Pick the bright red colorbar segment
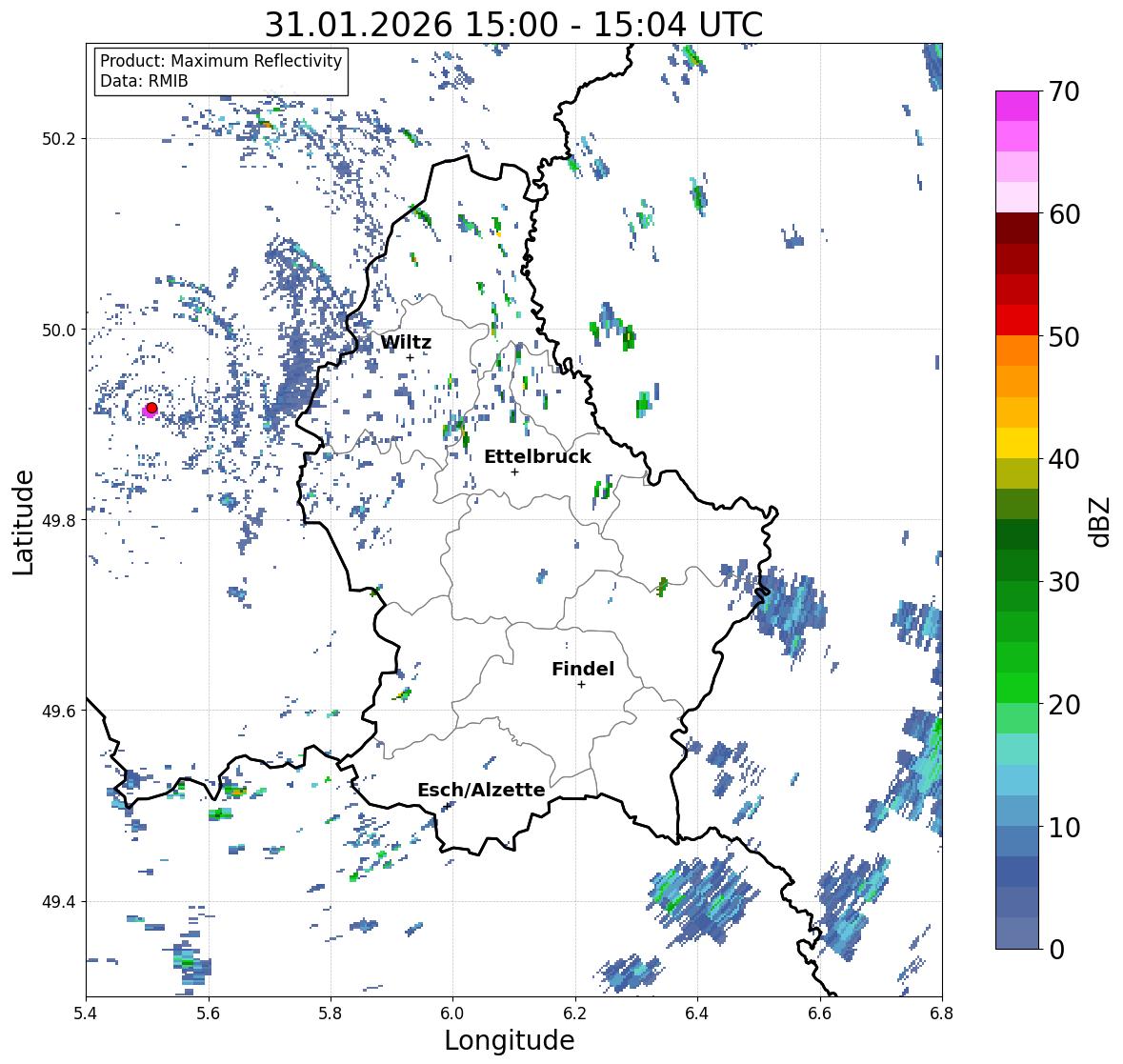Screen dimensions: 1123x1064 tap(1017, 320)
